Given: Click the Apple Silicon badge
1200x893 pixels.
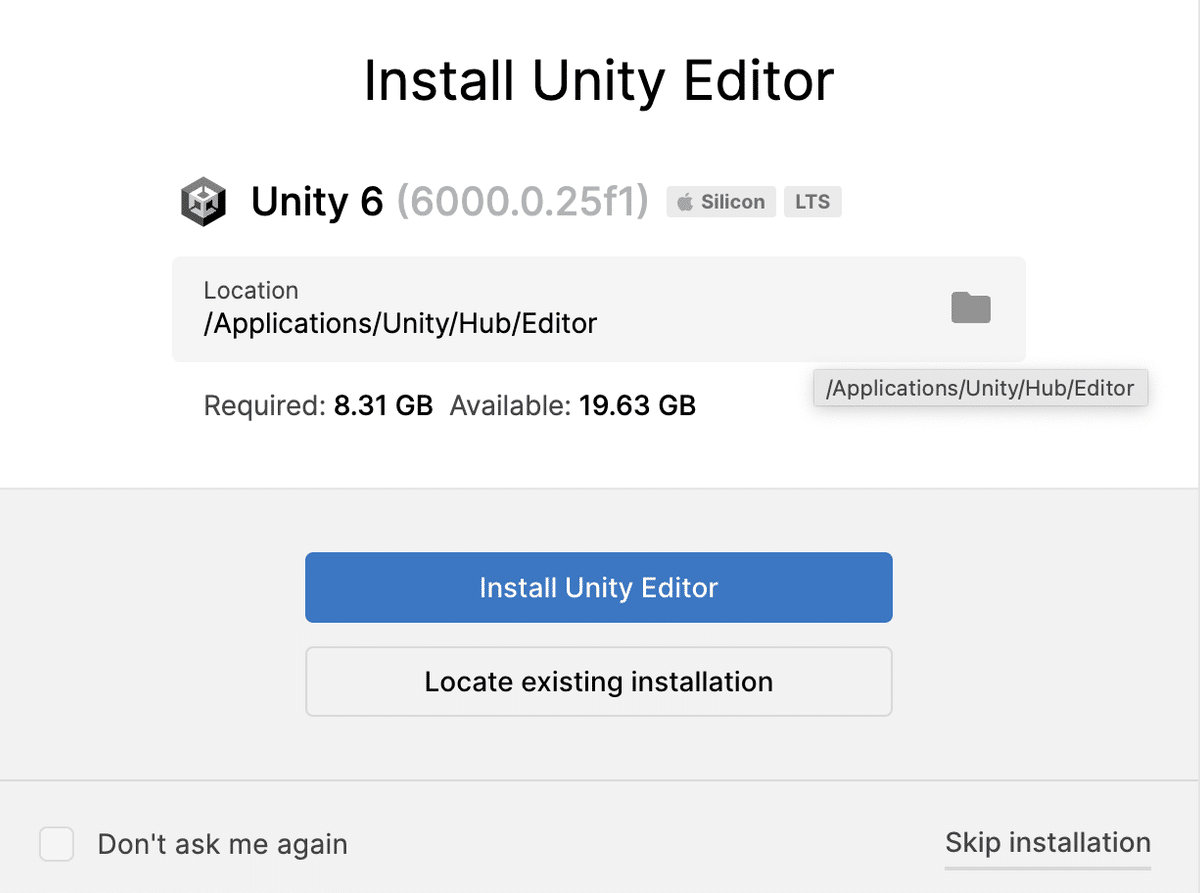Looking at the screenshot, I should (x=720, y=201).
